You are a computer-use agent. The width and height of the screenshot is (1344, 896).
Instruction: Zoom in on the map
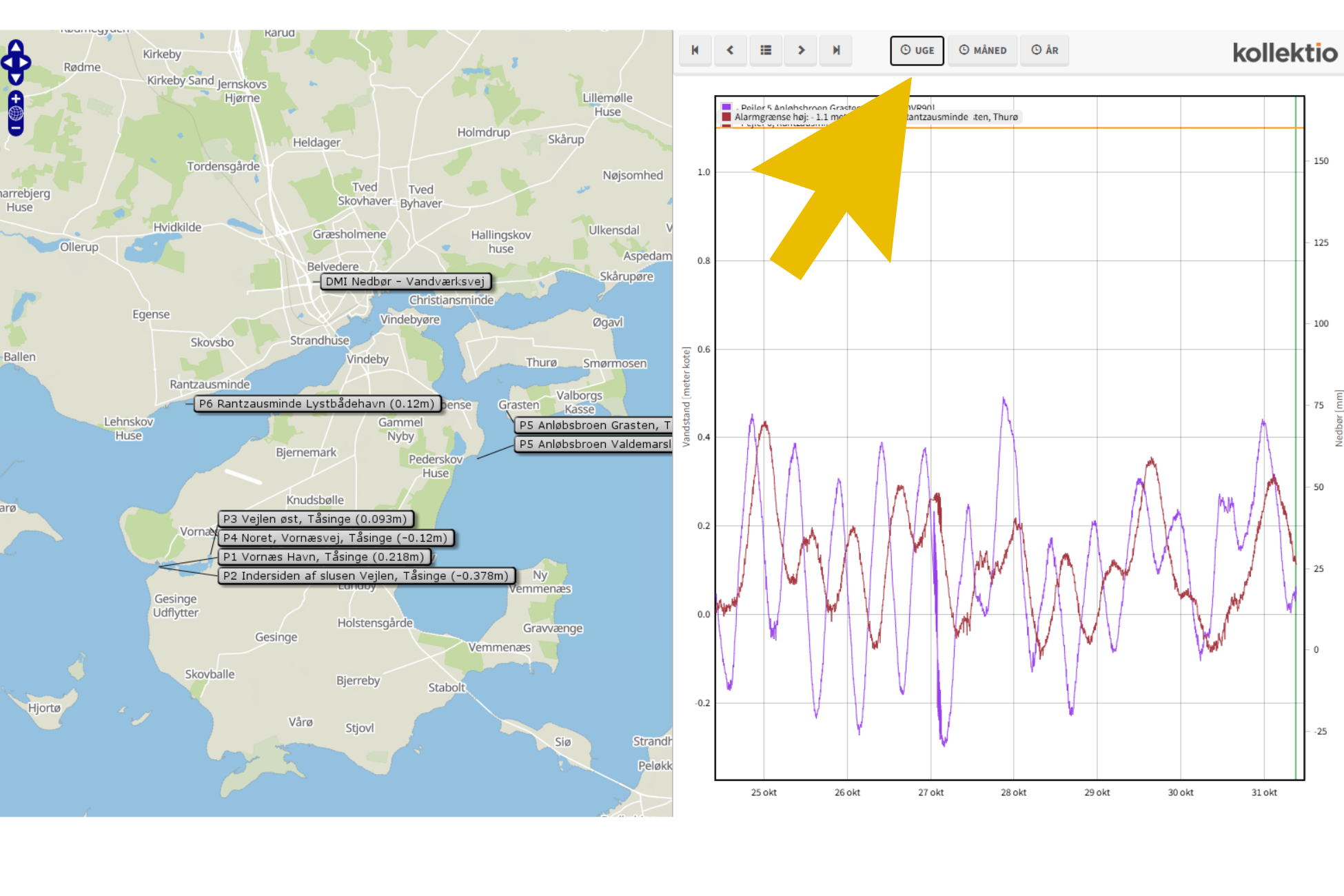click(16, 99)
